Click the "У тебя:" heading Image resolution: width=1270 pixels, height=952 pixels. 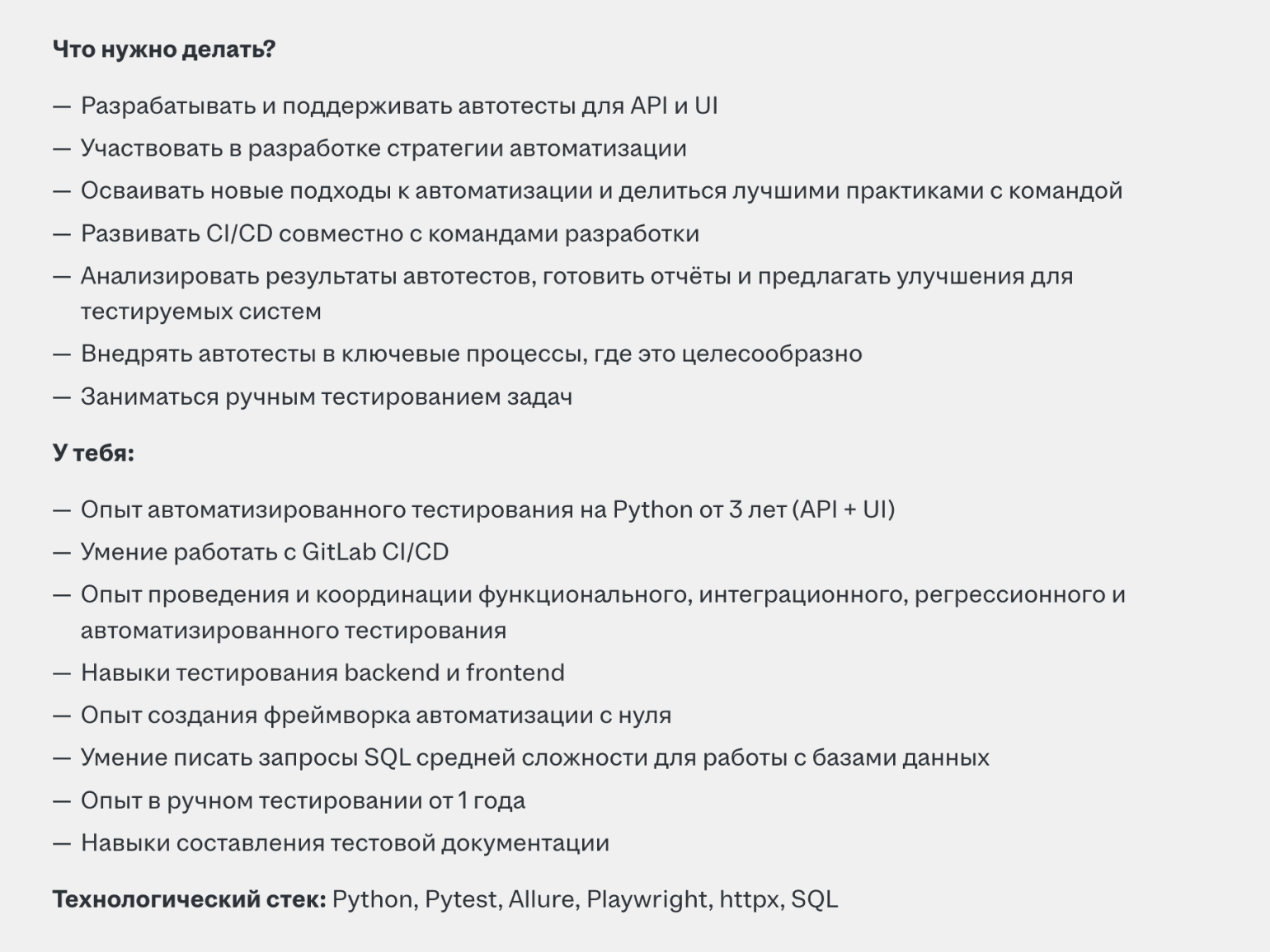click(93, 453)
